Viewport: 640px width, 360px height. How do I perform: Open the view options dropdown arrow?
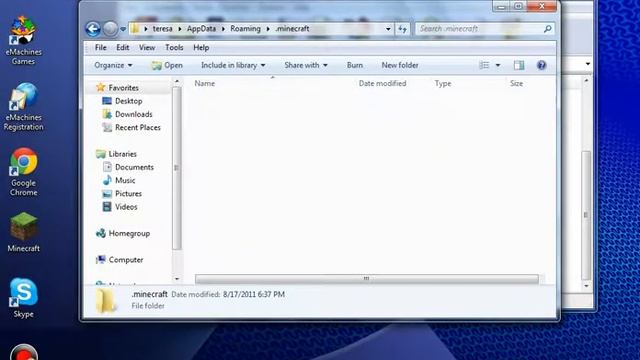point(498,65)
